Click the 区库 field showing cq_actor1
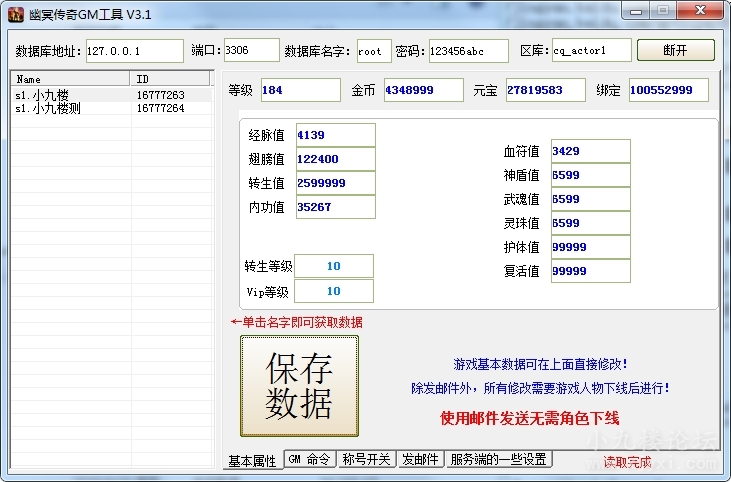The width and height of the screenshot is (731, 482). click(x=590, y=51)
